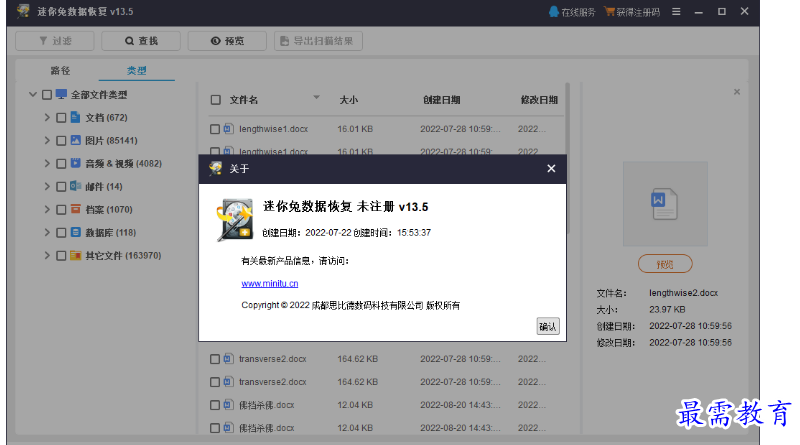Click the Database (数据库) category icon

[x=76, y=232]
